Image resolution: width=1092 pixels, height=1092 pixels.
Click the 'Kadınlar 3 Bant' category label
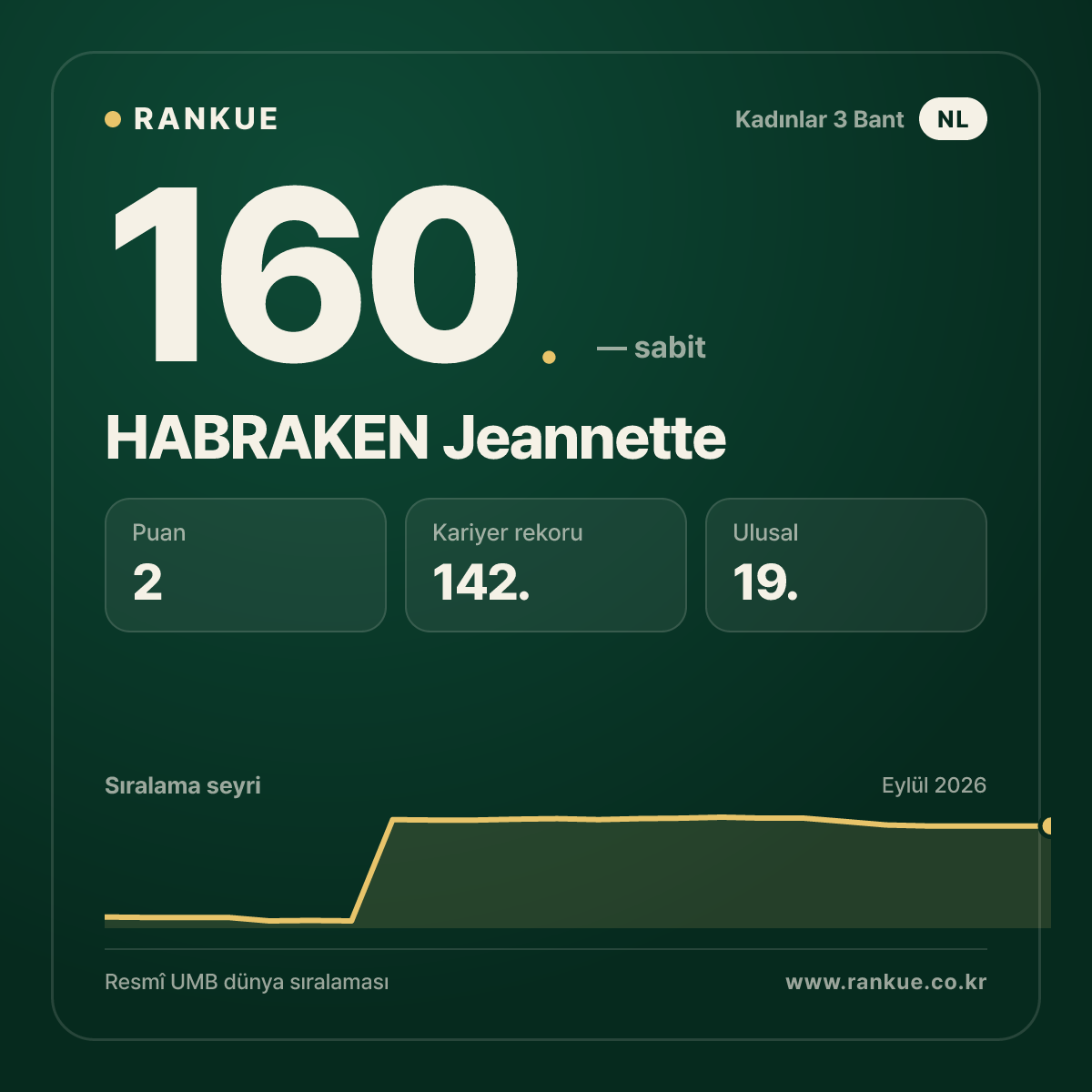(x=819, y=119)
